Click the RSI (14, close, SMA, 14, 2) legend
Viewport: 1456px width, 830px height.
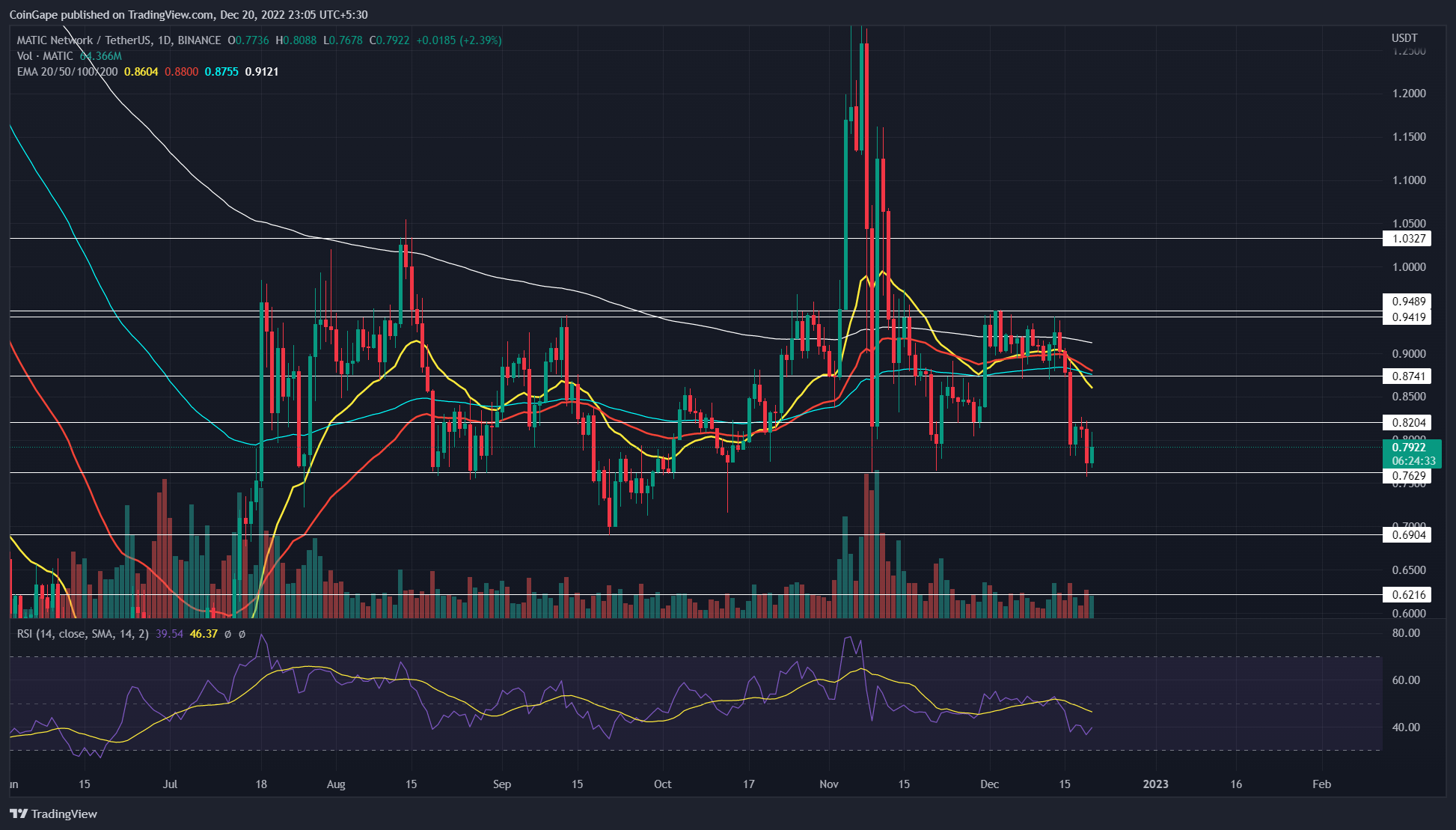coord(83,634)
